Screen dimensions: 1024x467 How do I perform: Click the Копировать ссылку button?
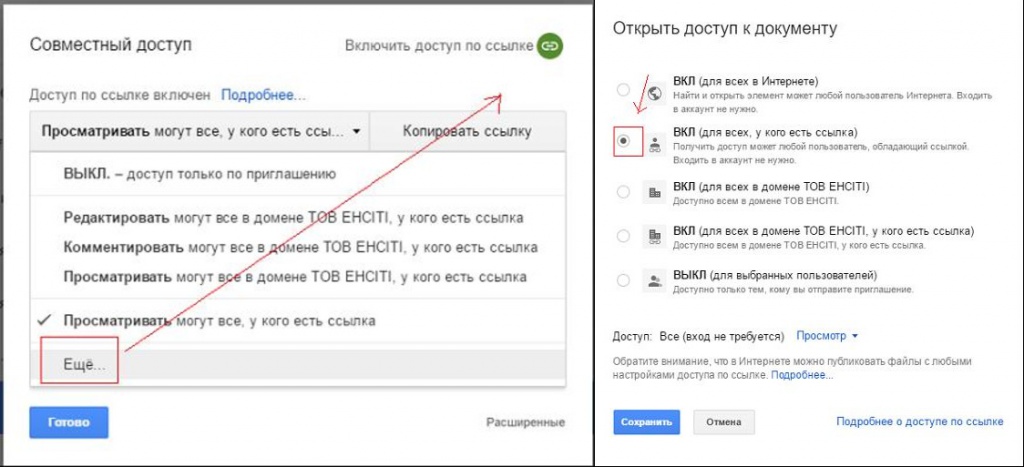click(x=468, y=131)
